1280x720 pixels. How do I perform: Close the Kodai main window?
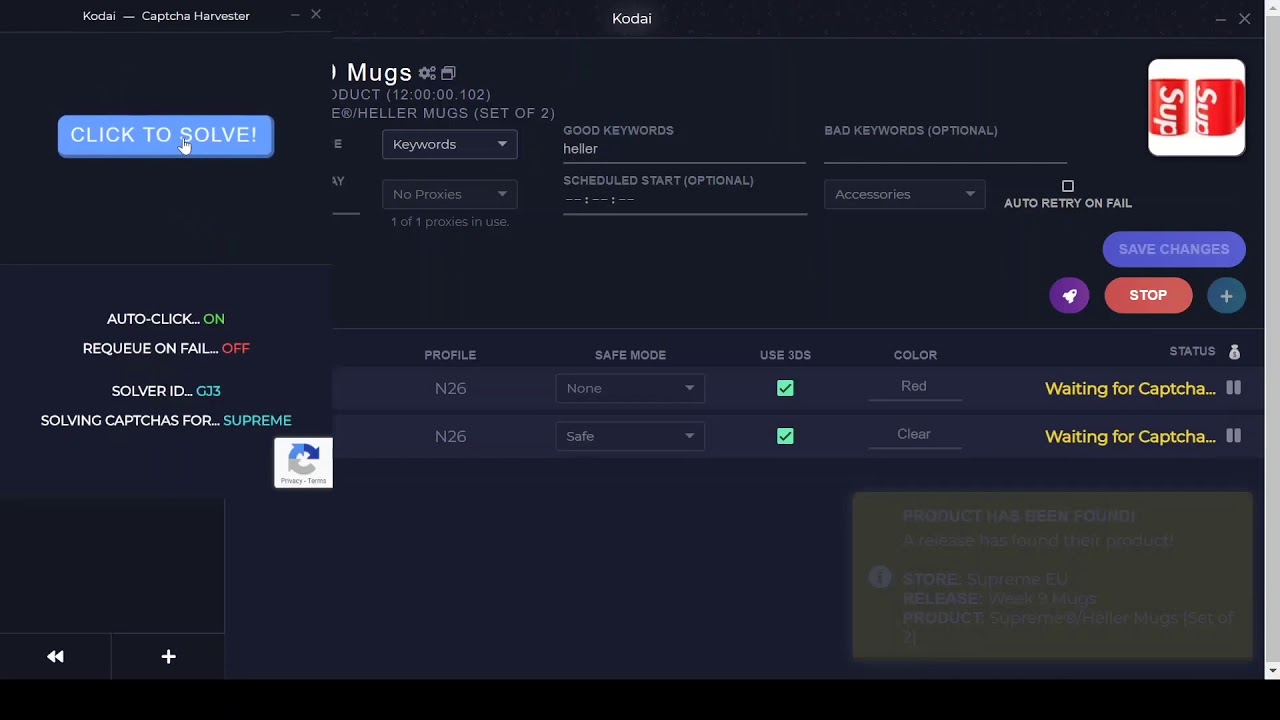point(1244,18)
